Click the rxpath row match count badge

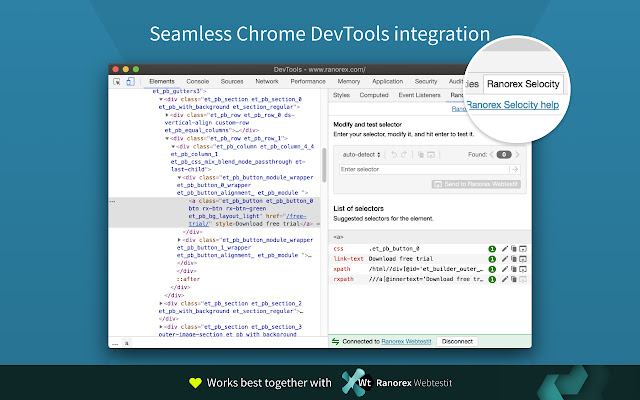492,280
